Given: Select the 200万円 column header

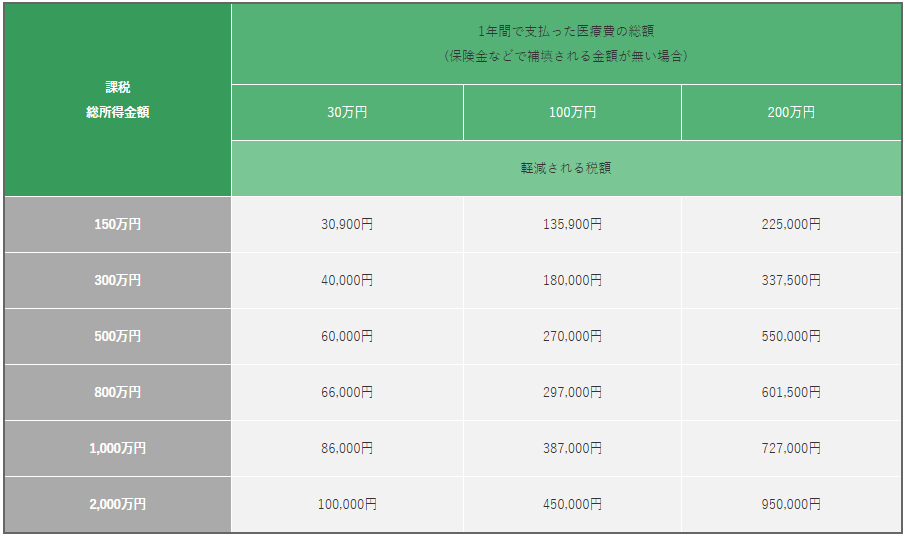Looking at the screenshot, I should pyautogui.click(x=791, y=113).
